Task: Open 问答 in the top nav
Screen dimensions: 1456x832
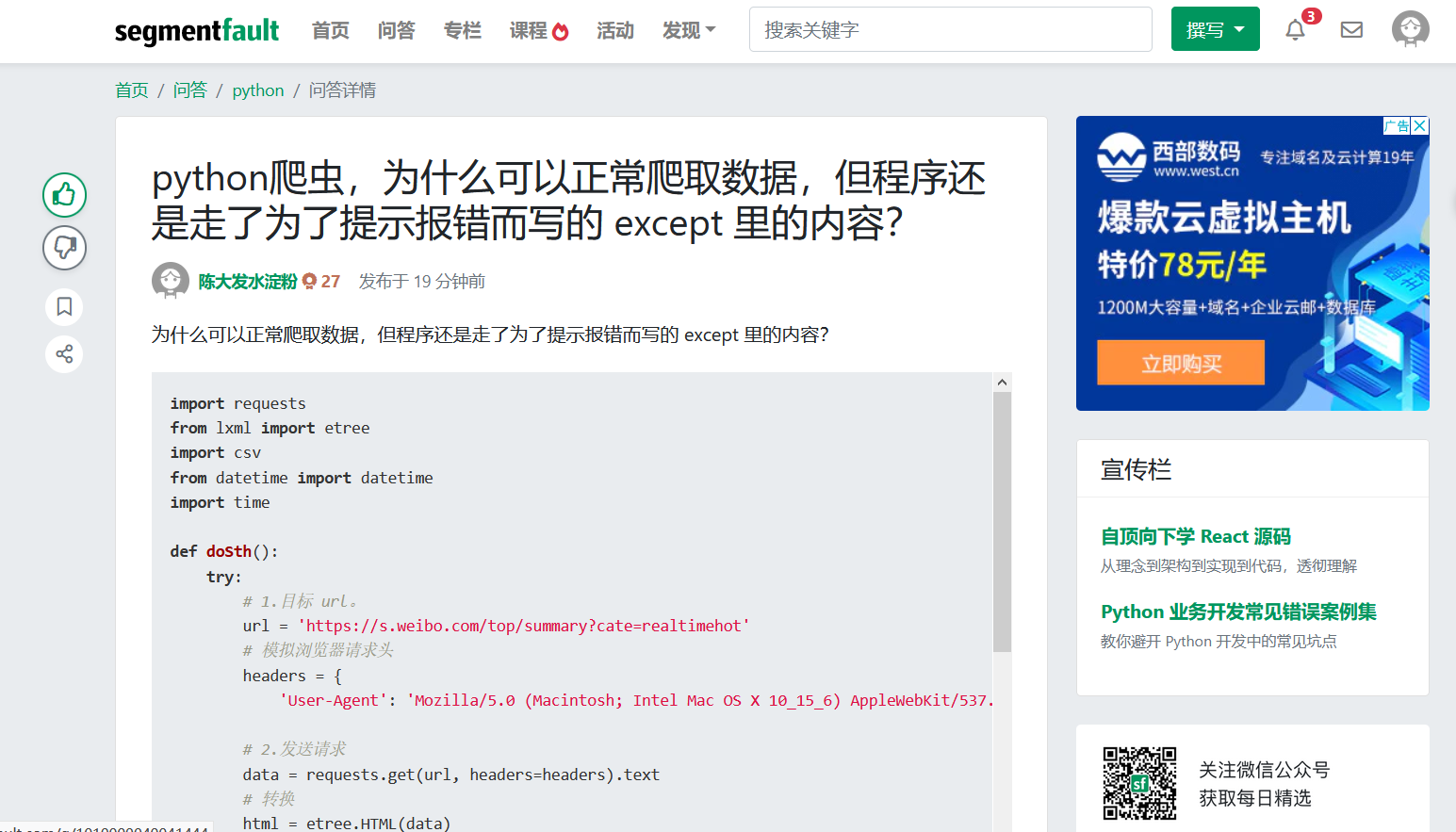Action: pos(397,30)
